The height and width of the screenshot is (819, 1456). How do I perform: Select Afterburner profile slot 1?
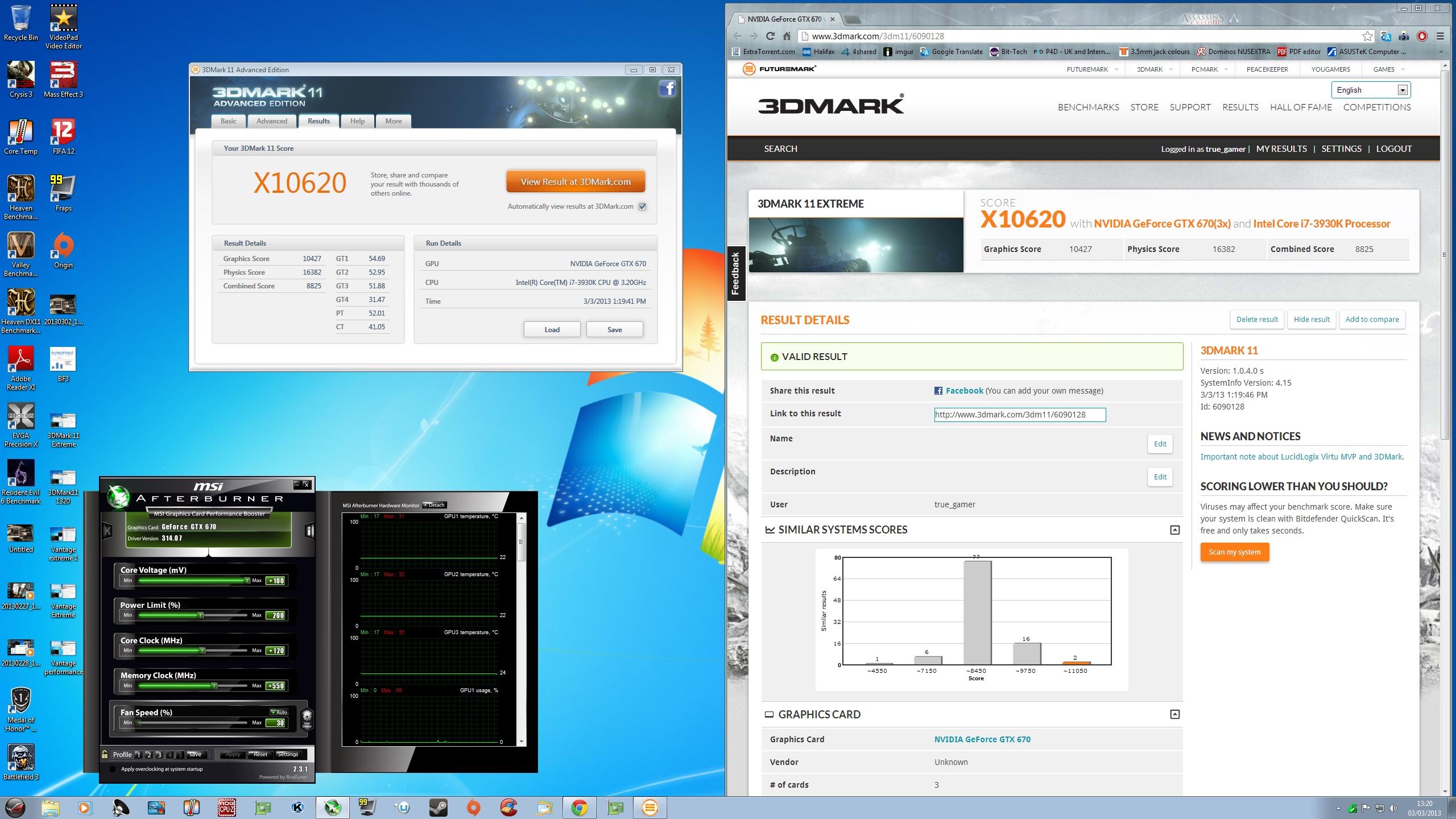[x=138, y=755]
